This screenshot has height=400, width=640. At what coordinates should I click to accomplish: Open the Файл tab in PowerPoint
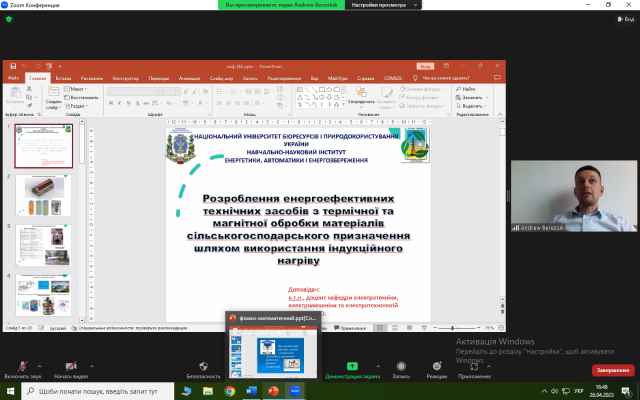click(13, 78)
